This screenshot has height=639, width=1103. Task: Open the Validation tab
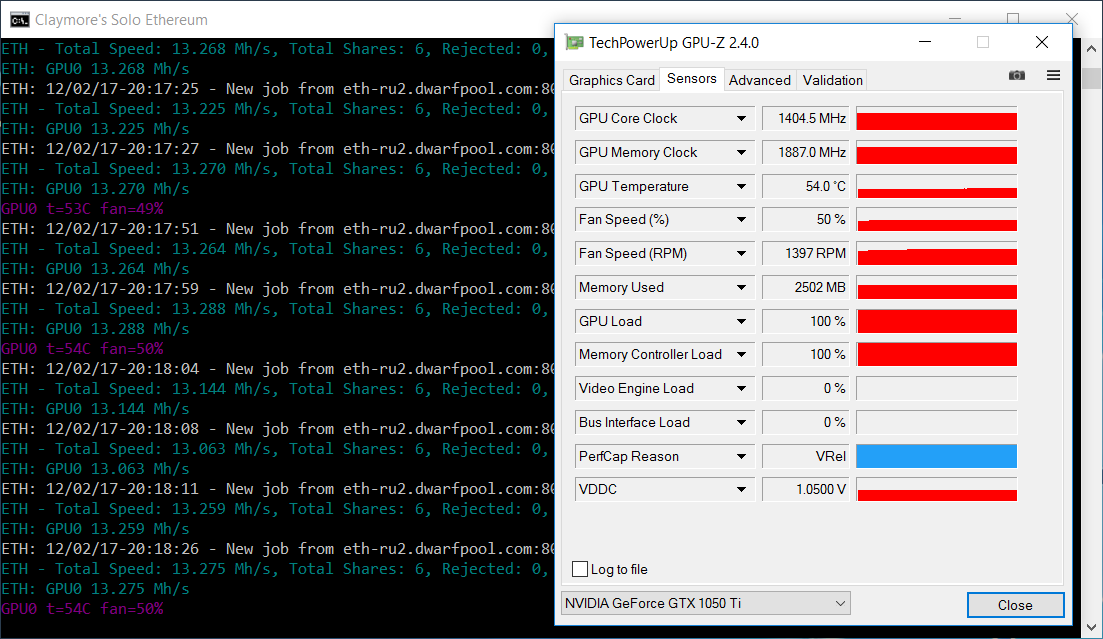tap(833, 80)
